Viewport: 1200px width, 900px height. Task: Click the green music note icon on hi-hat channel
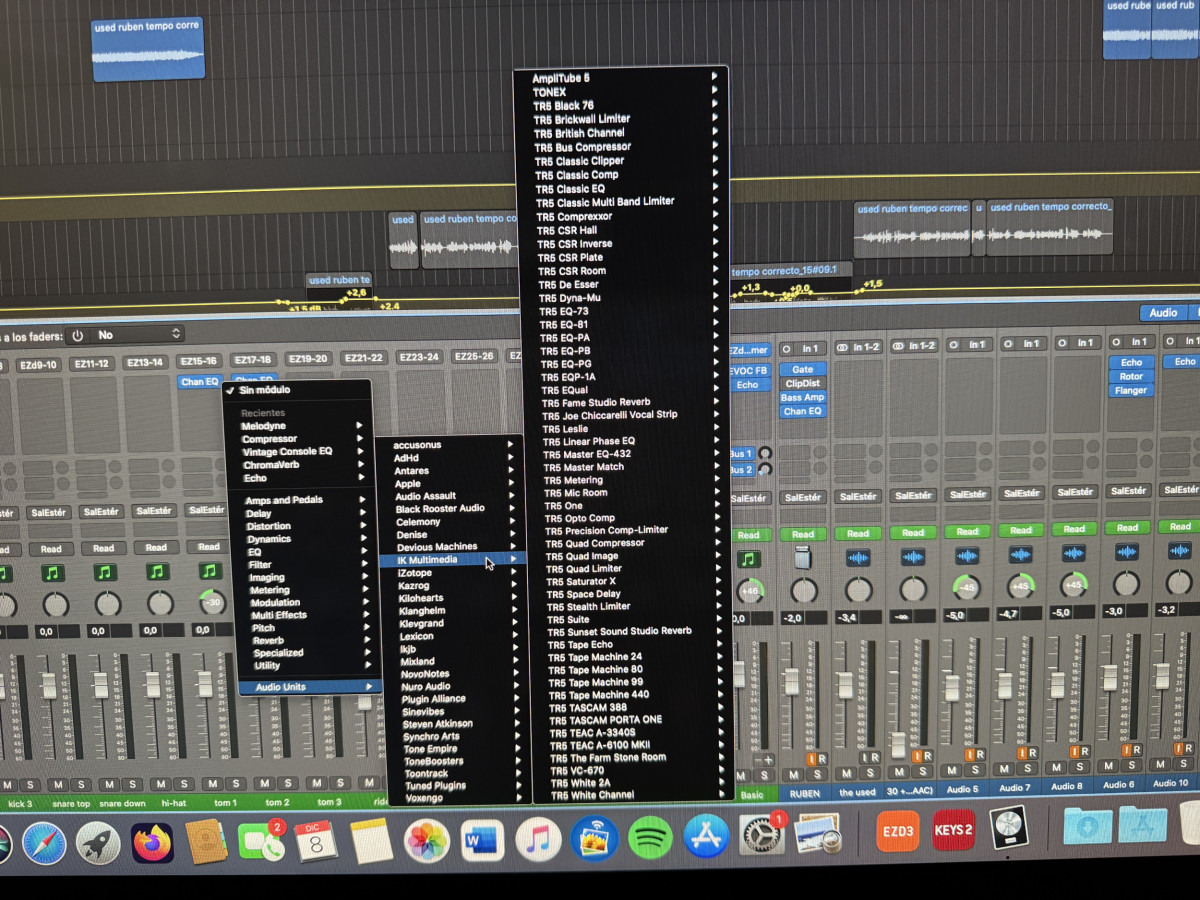157,572
